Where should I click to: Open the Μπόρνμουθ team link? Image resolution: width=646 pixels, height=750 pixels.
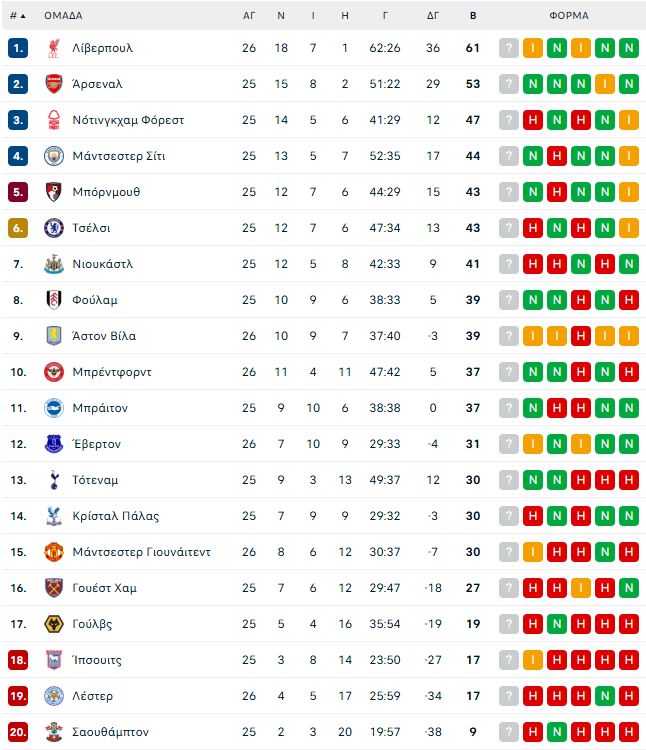click(106, 192)
